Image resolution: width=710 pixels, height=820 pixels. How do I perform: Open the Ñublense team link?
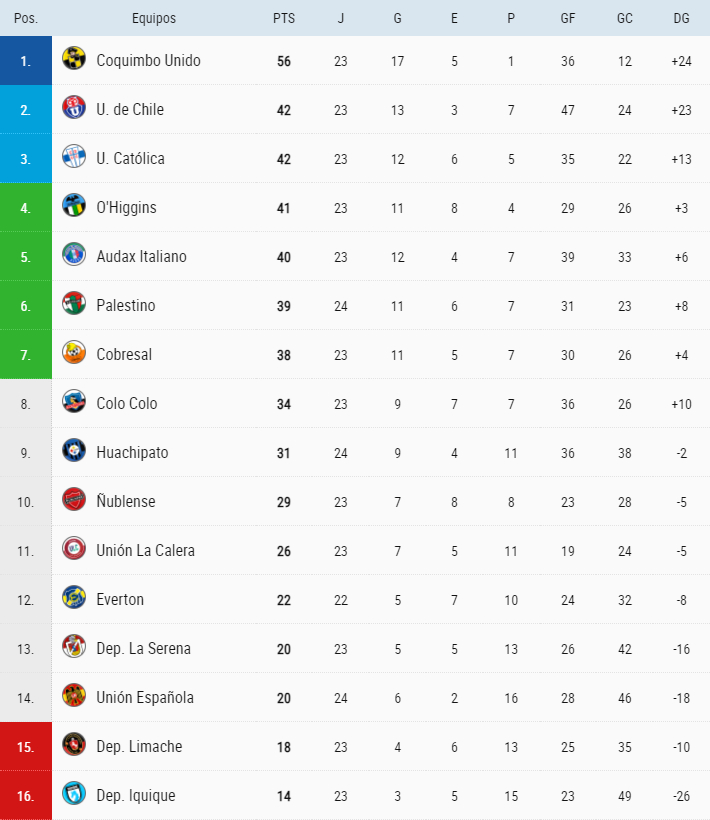126,501
